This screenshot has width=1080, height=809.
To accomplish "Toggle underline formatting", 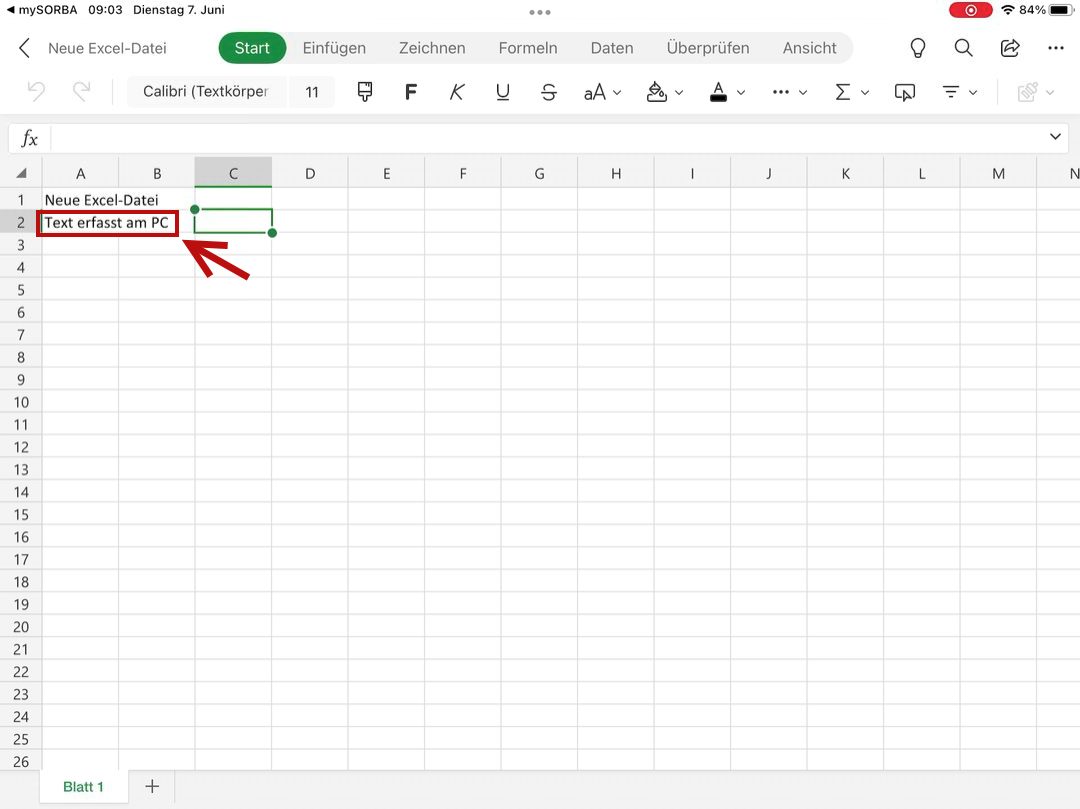I will pos(503,92).
